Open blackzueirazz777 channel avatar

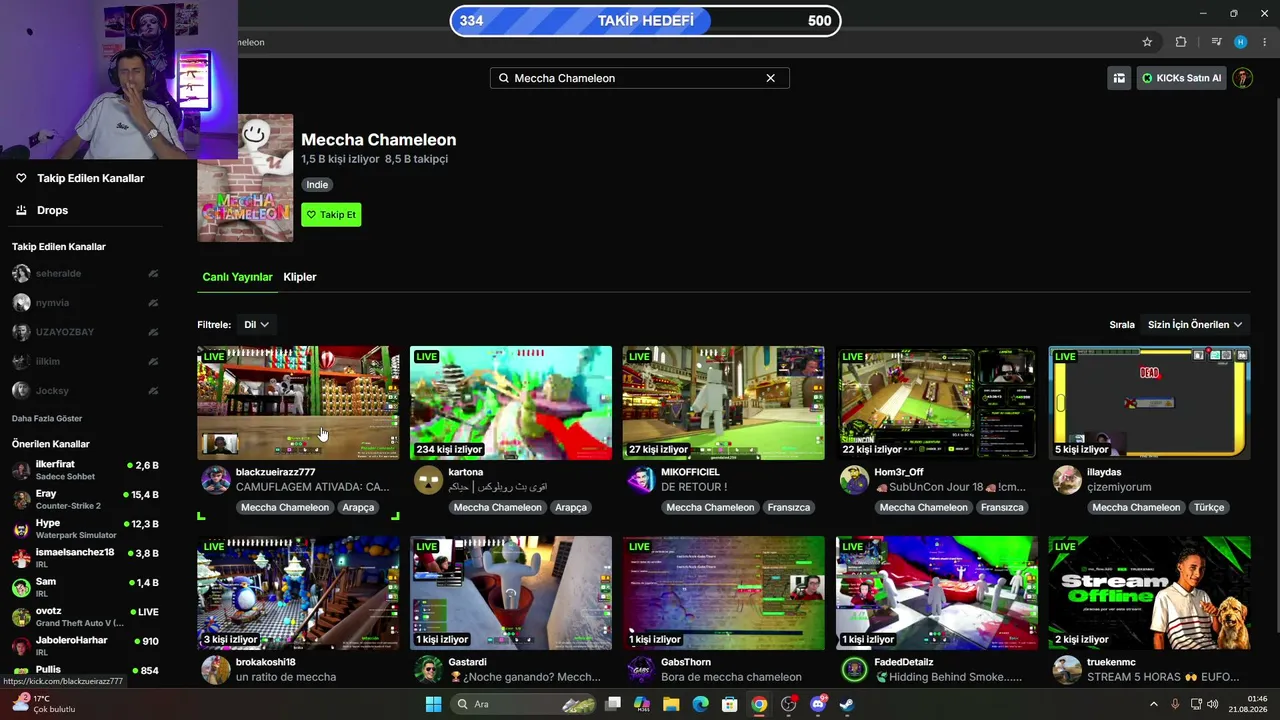(216, 480)
